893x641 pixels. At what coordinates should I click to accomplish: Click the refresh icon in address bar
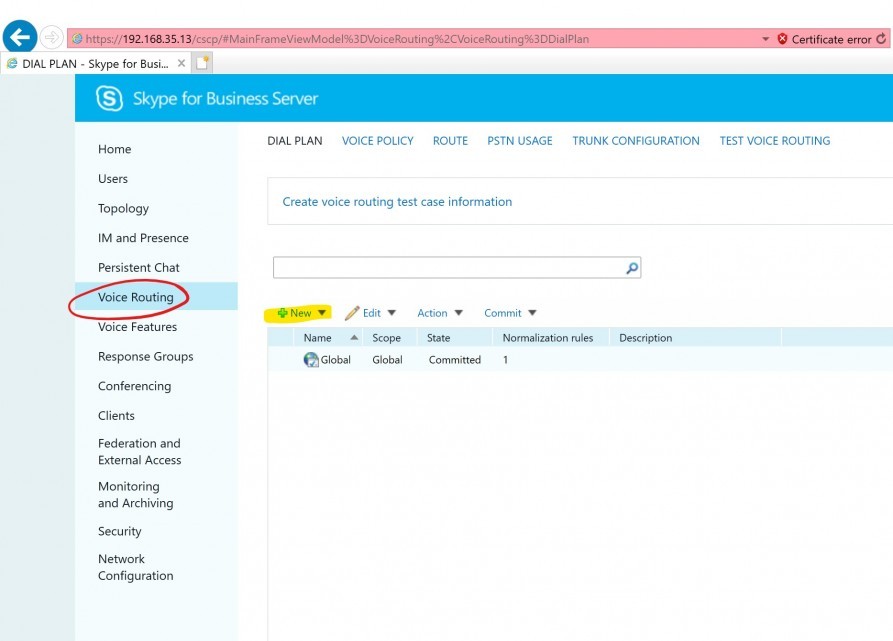pos(881,39)
